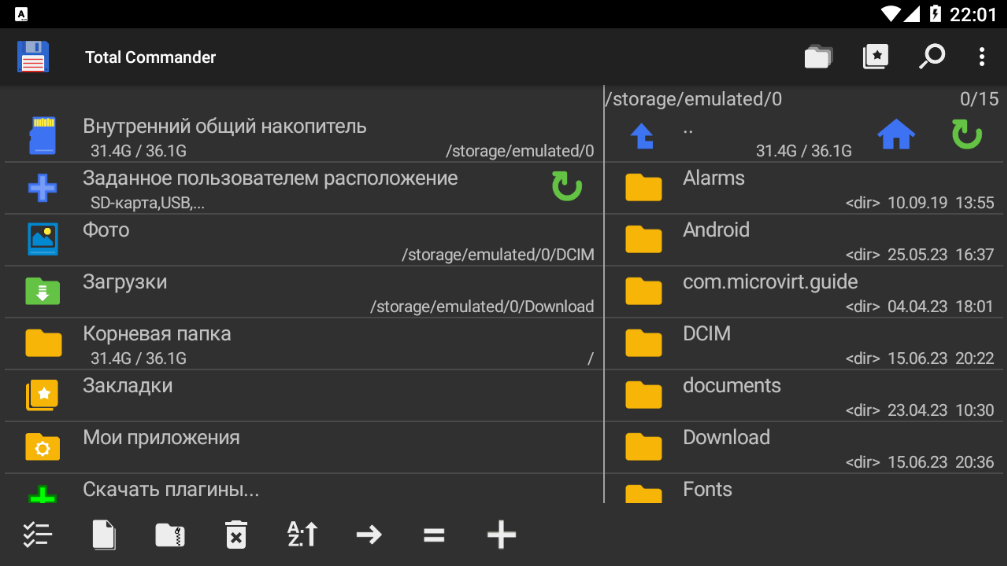Open the search magnifier icon
The height and width of the screenshot is (566, 1007).
pos(931,57)
